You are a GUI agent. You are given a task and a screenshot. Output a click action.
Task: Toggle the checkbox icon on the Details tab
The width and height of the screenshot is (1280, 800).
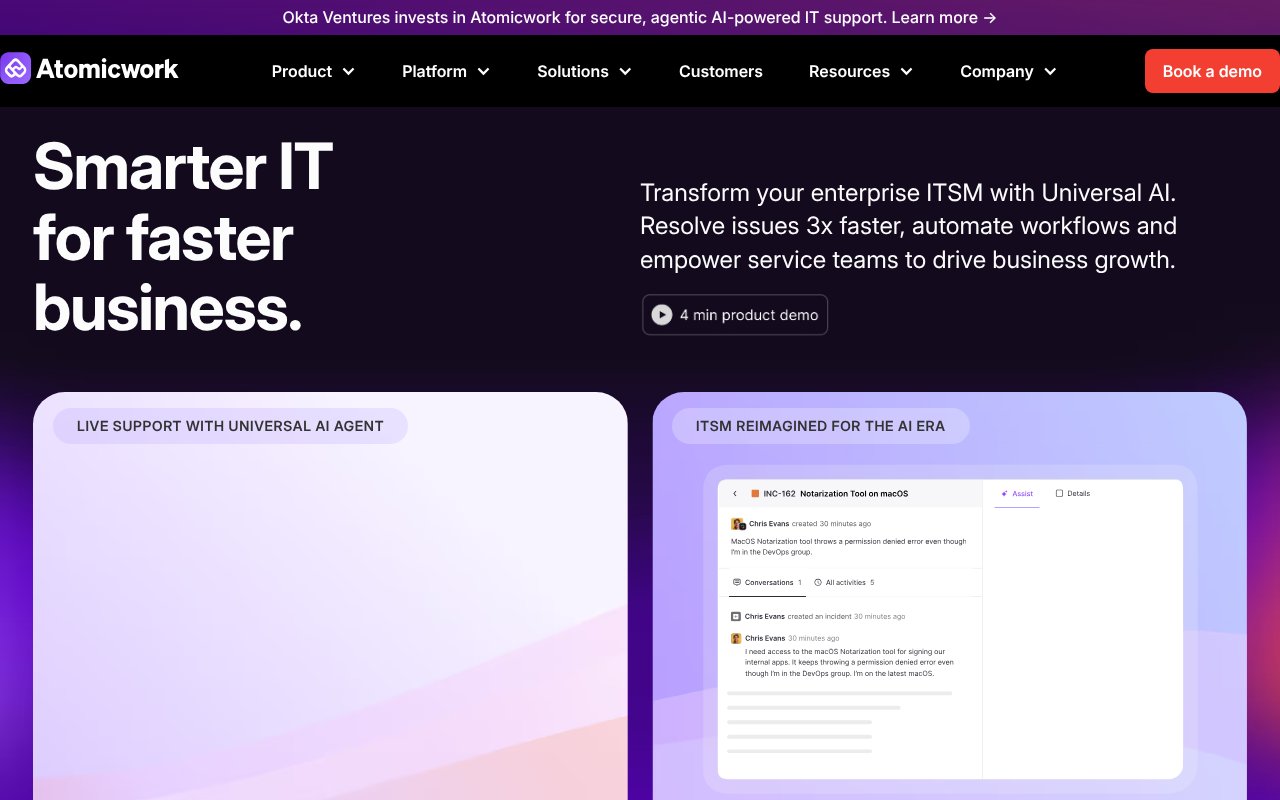(1059, 493)
